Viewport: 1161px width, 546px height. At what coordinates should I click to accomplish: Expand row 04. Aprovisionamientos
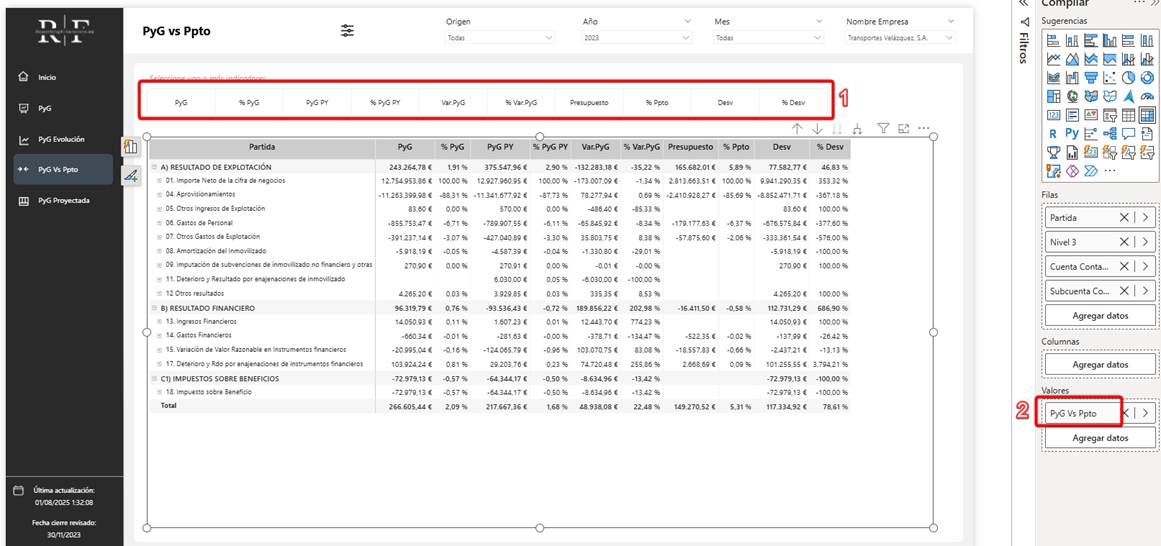click(x=159, y=195)
